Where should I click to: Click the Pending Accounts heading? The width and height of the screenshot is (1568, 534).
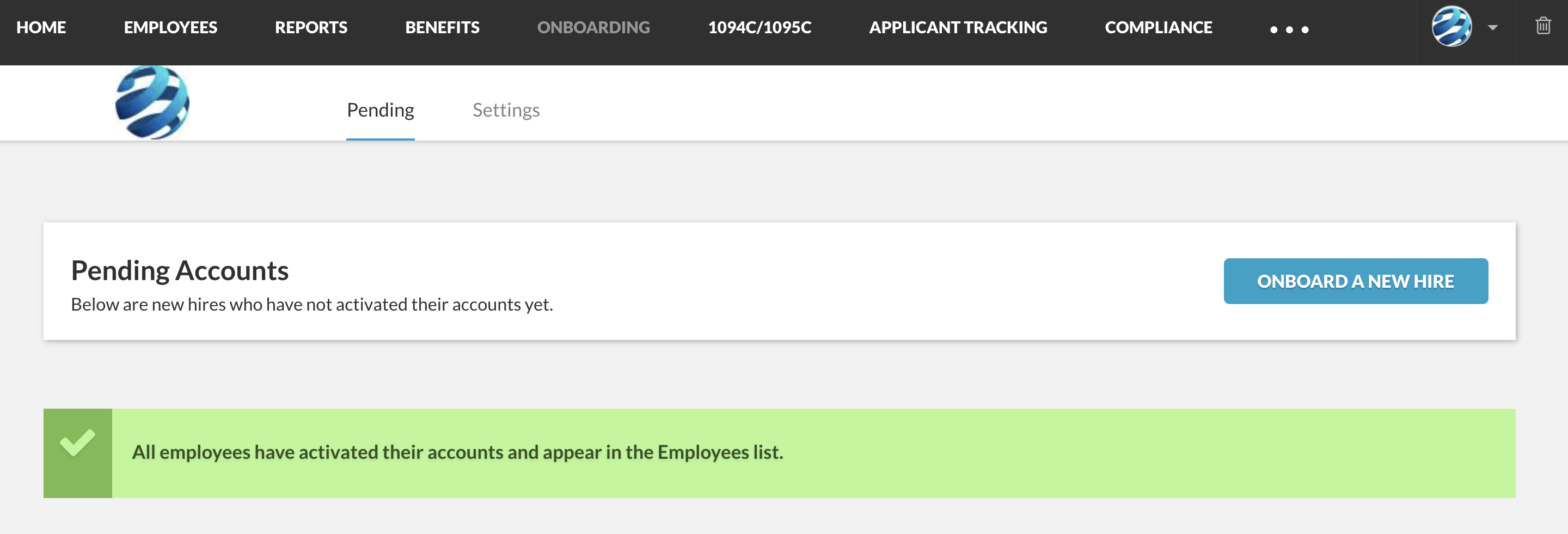point(180,270)
